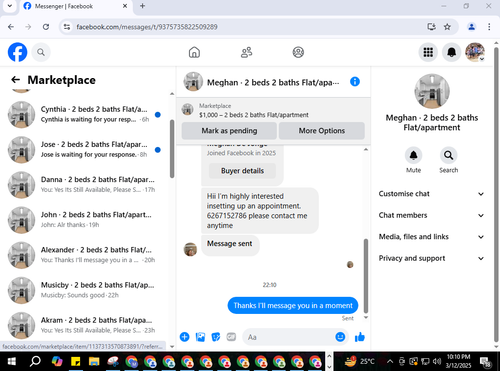Bookmark this page with the star icon
Viewport: 500px width, 371px height.
(447, 27)
